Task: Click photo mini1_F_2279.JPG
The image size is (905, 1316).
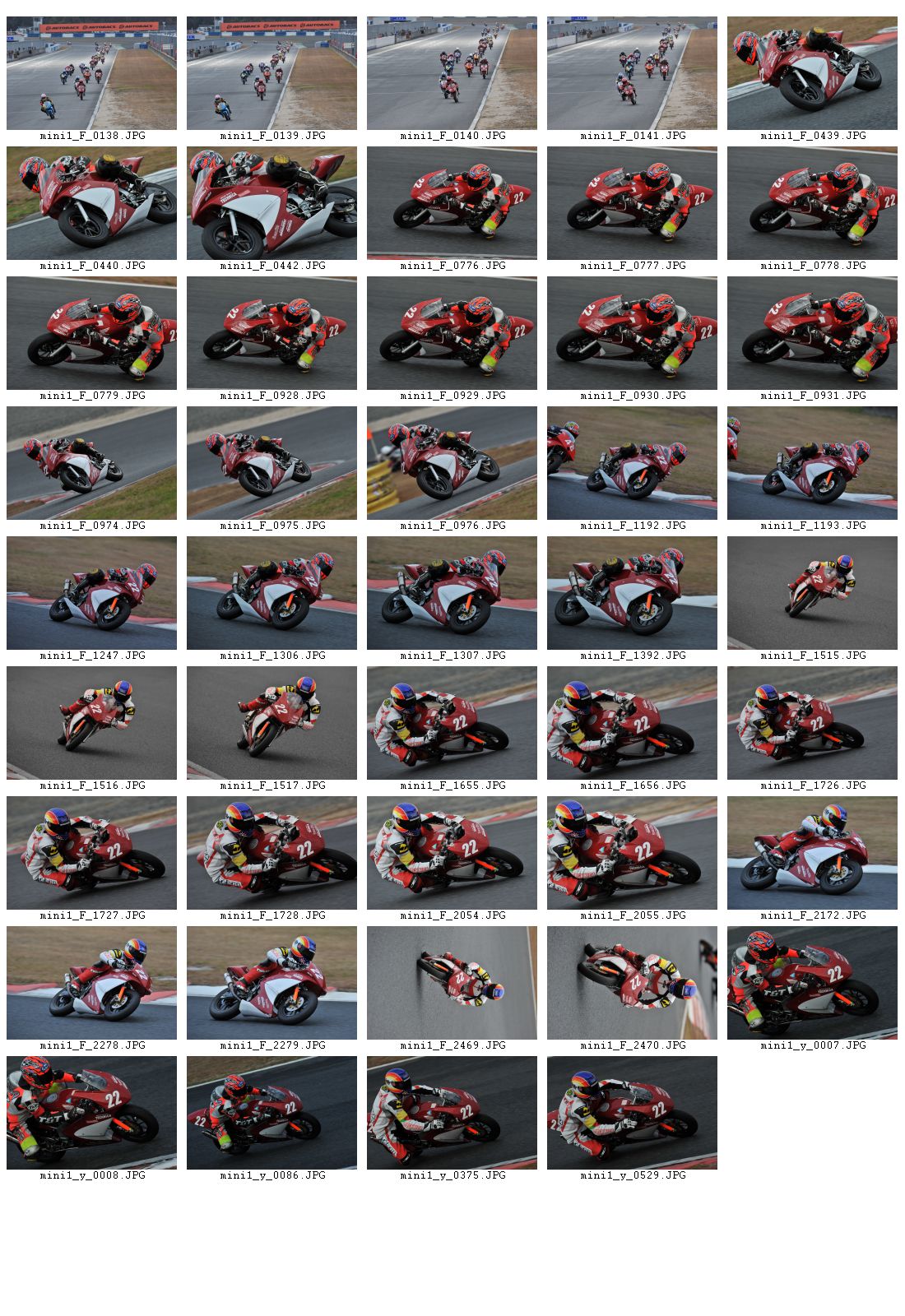Action: [x=271, y=983]
